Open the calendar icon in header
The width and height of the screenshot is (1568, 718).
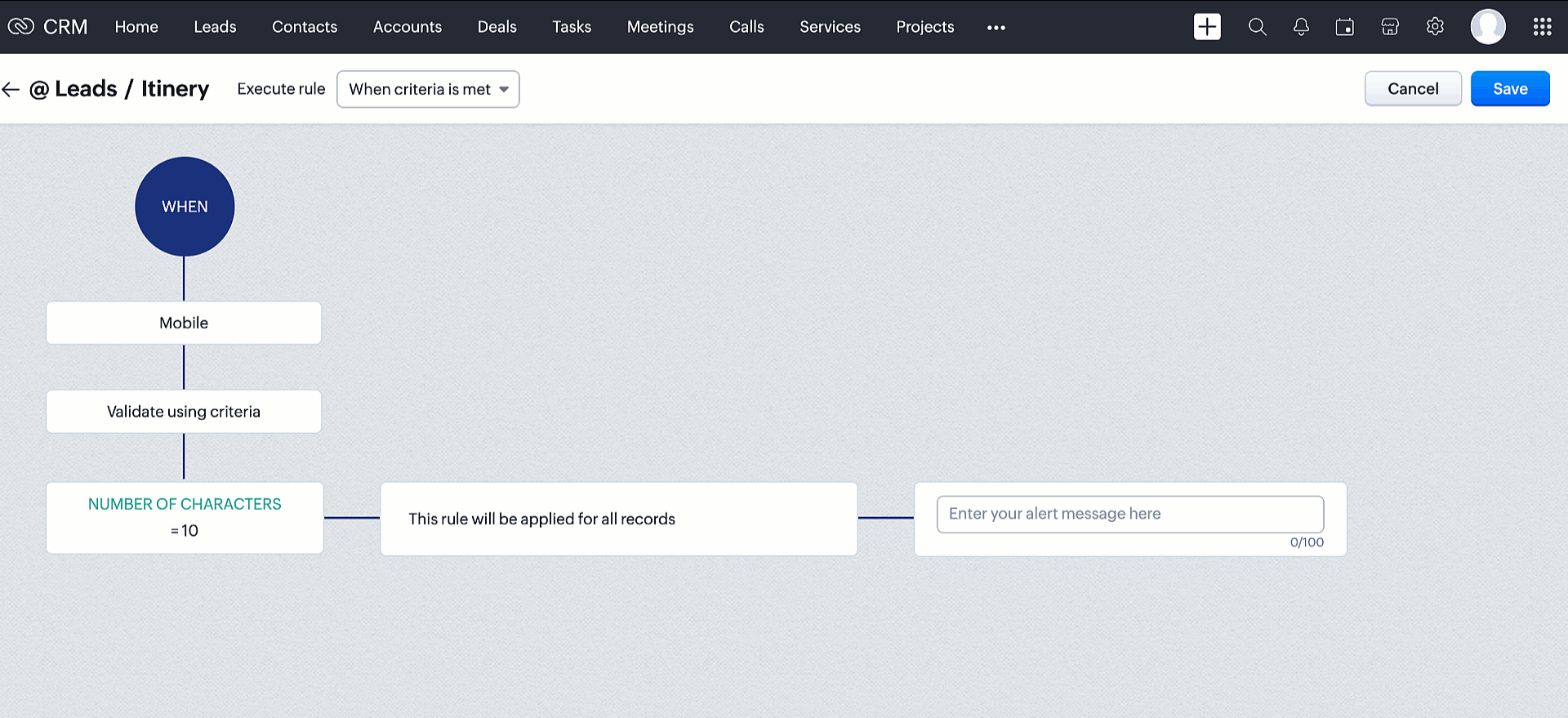pos(1344,27)
